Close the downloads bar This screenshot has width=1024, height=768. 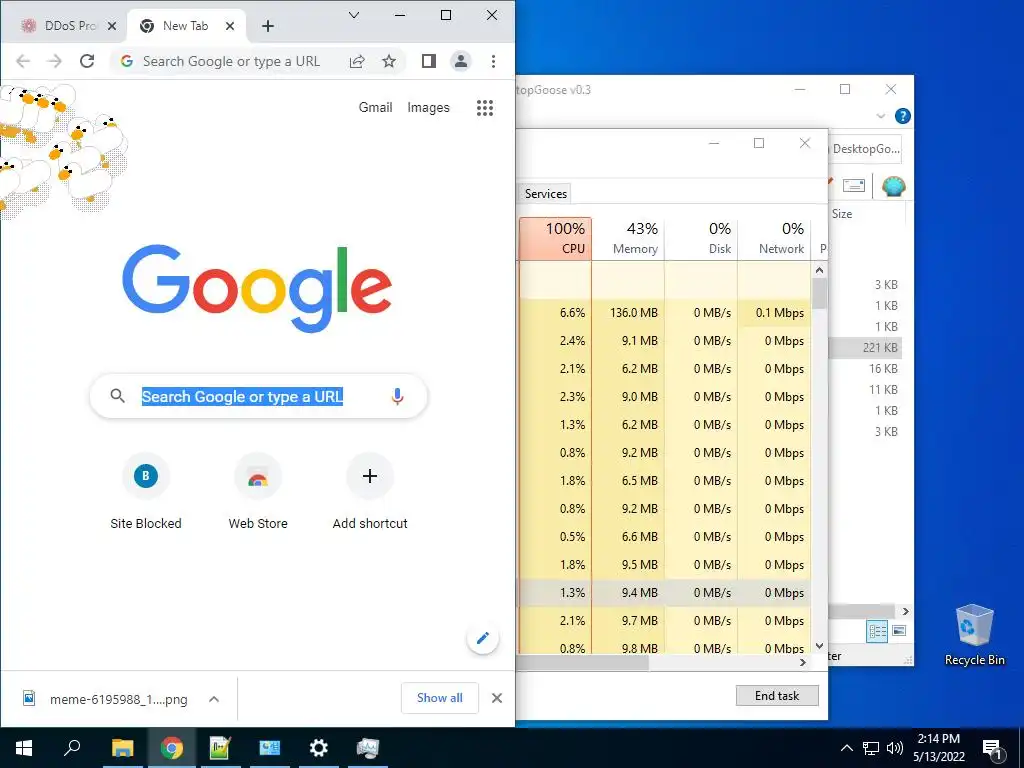[497, 698]
